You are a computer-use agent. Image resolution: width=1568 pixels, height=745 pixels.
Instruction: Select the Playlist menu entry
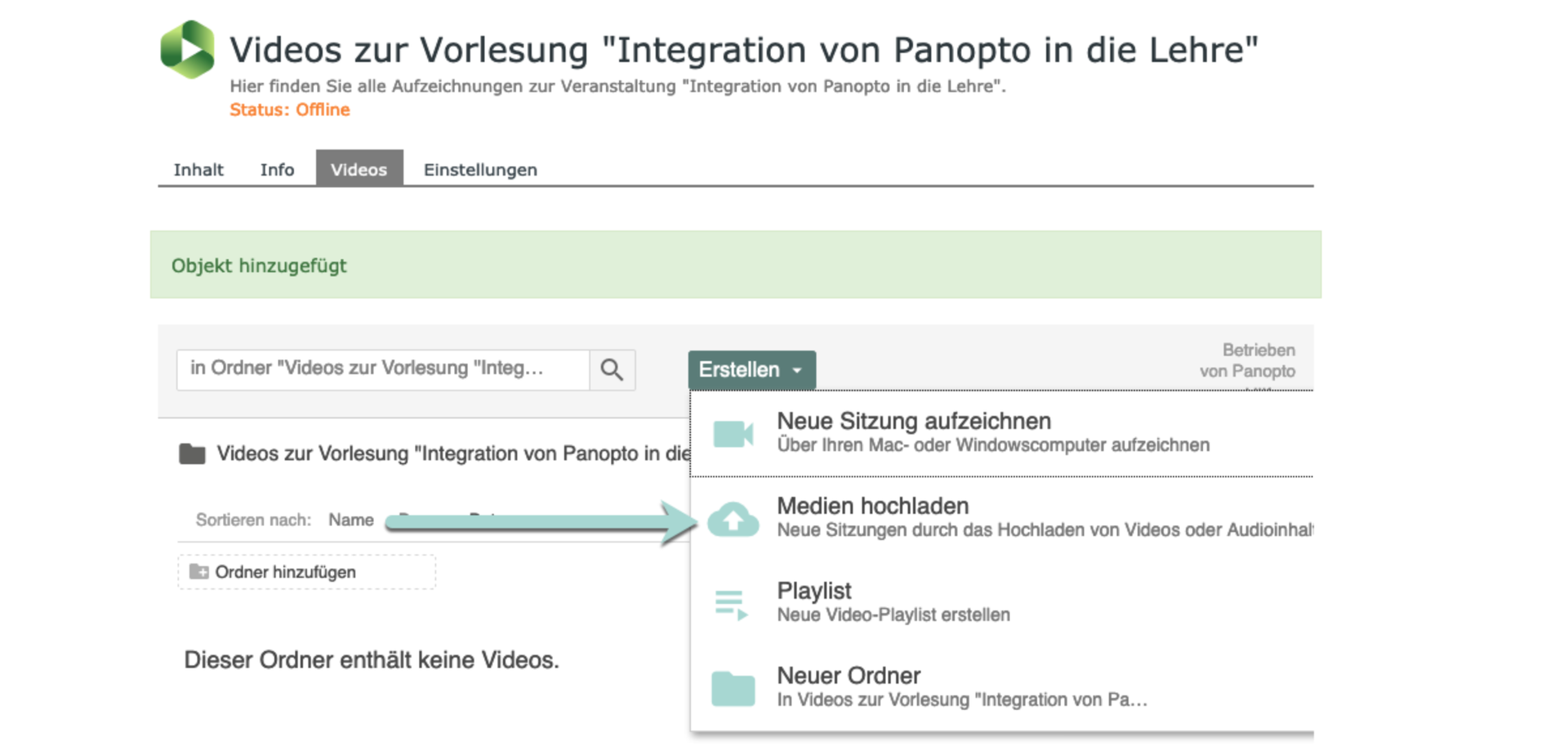tap(813, 591)
